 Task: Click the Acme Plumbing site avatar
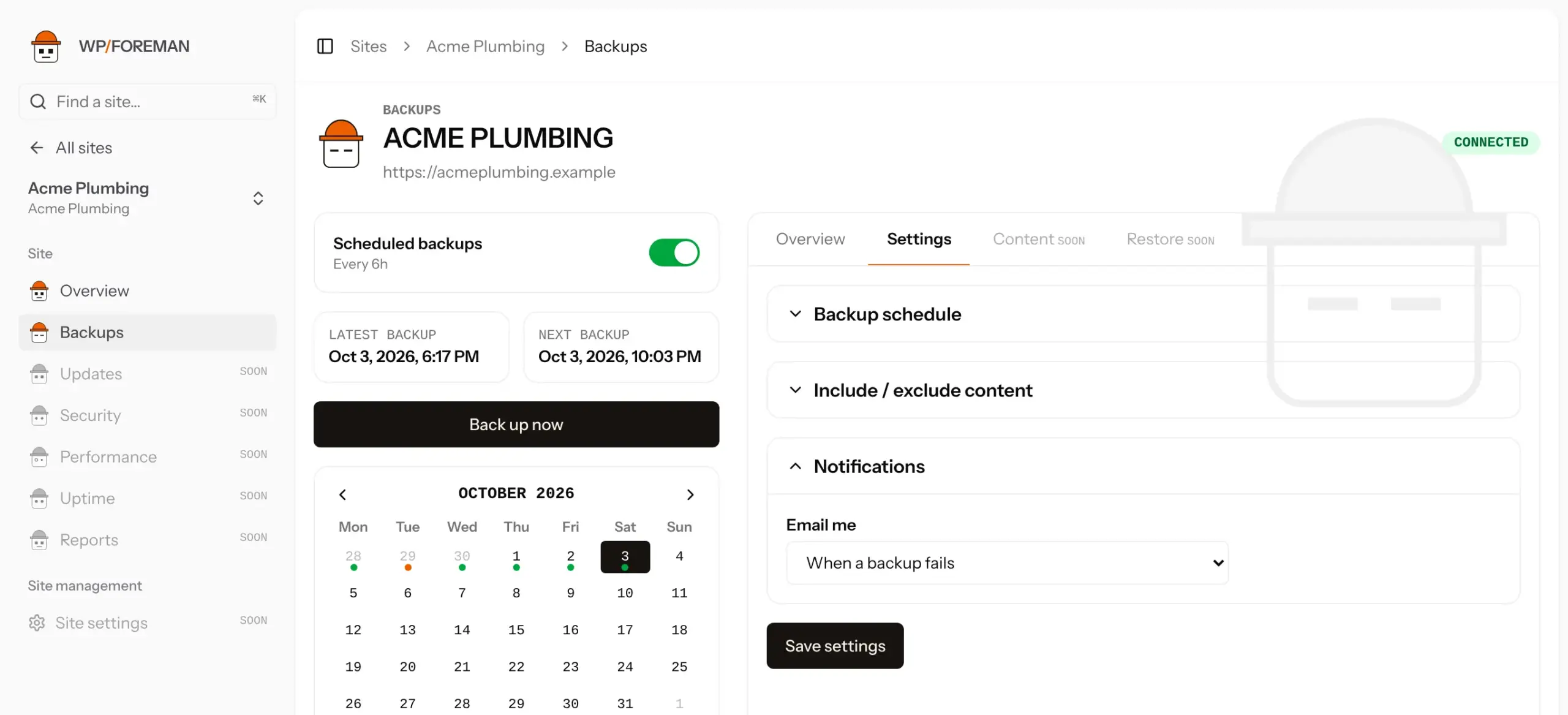pos(341,143)
